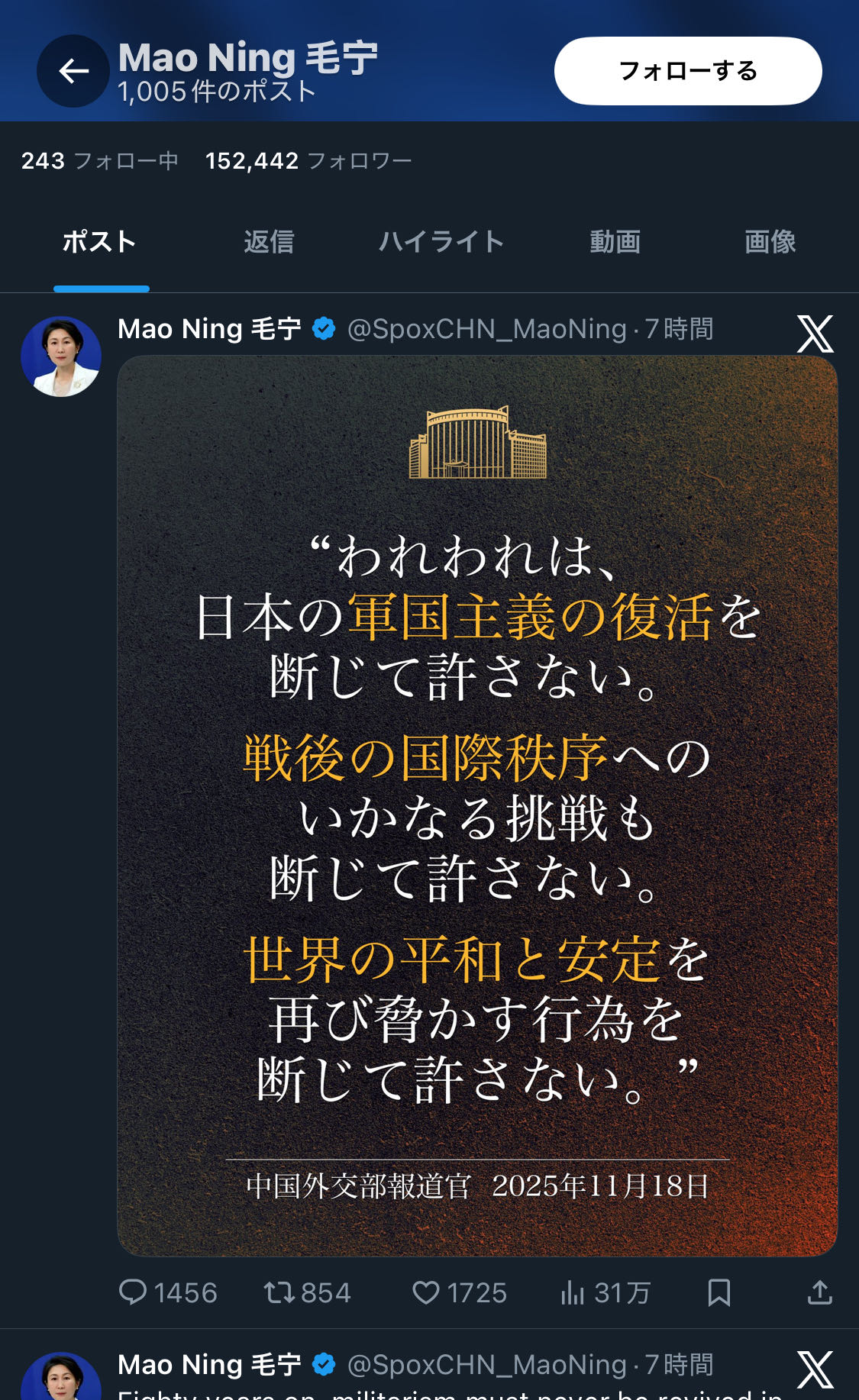
Task: Click the X logo icon on first post
Action: point(815,334)
